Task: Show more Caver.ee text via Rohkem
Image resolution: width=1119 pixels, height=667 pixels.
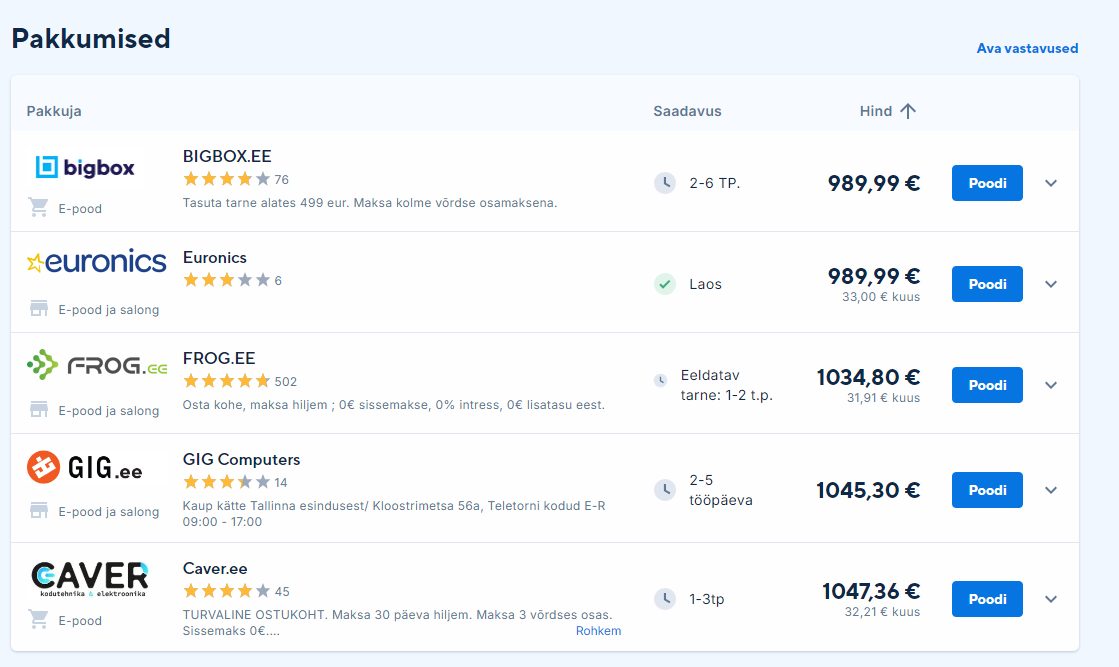Action: coord(598,631)
